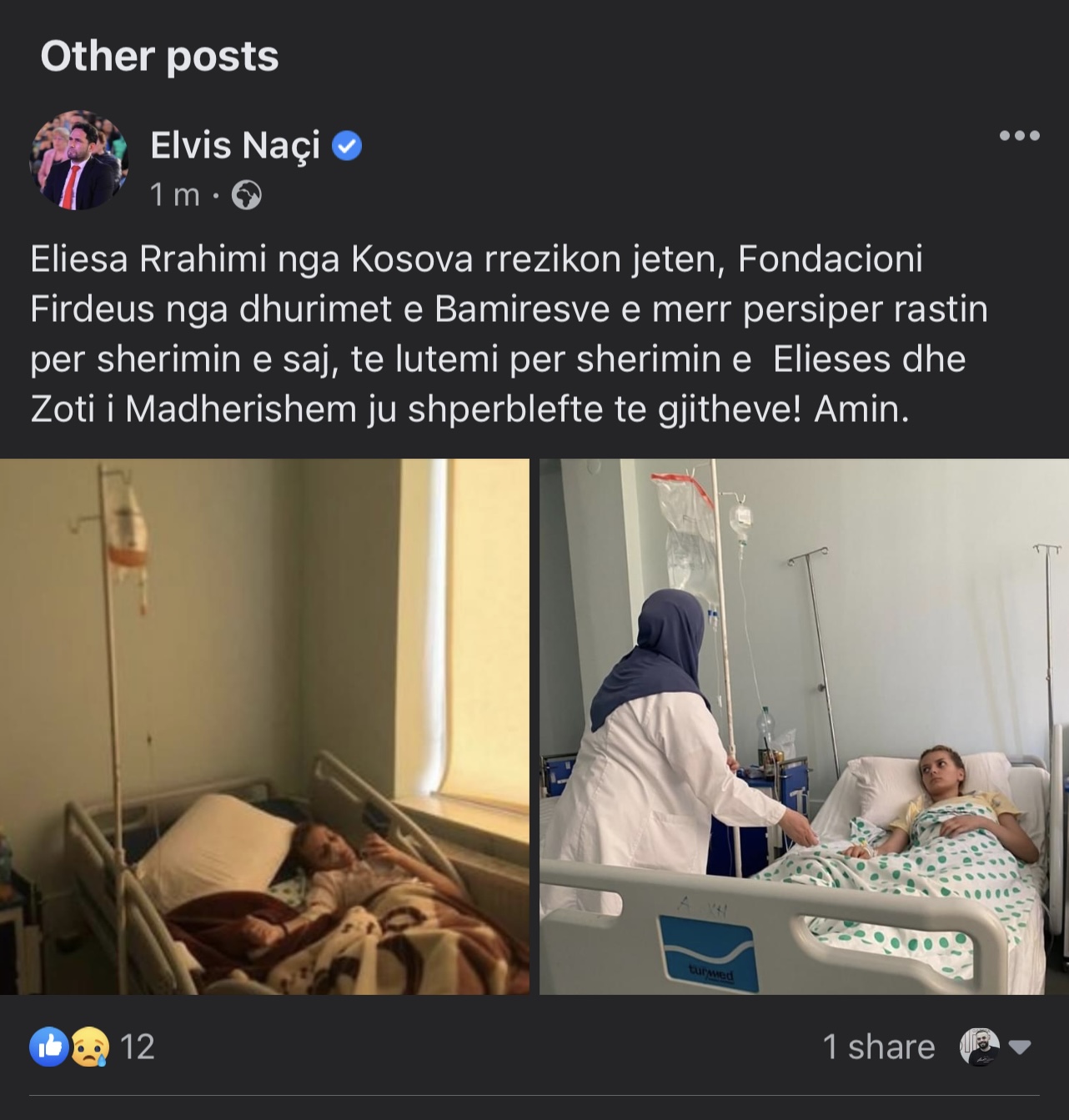Open Elvis Naçi's profile picture

coord(79,160)
